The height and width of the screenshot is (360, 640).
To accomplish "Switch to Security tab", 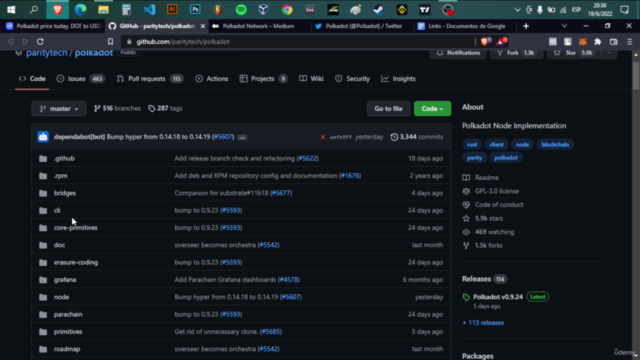I will (x=352, y=79).
